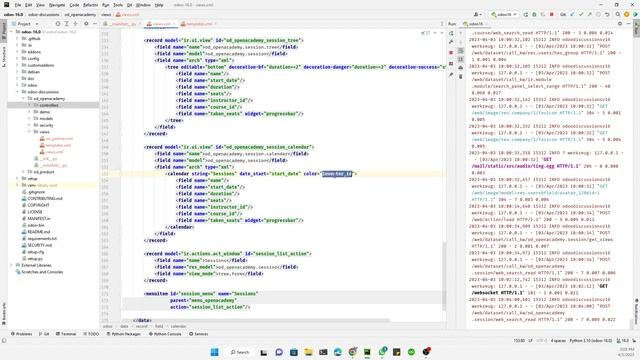Click the Expand All icon in Project panel
640x360 pixels.
67,24
